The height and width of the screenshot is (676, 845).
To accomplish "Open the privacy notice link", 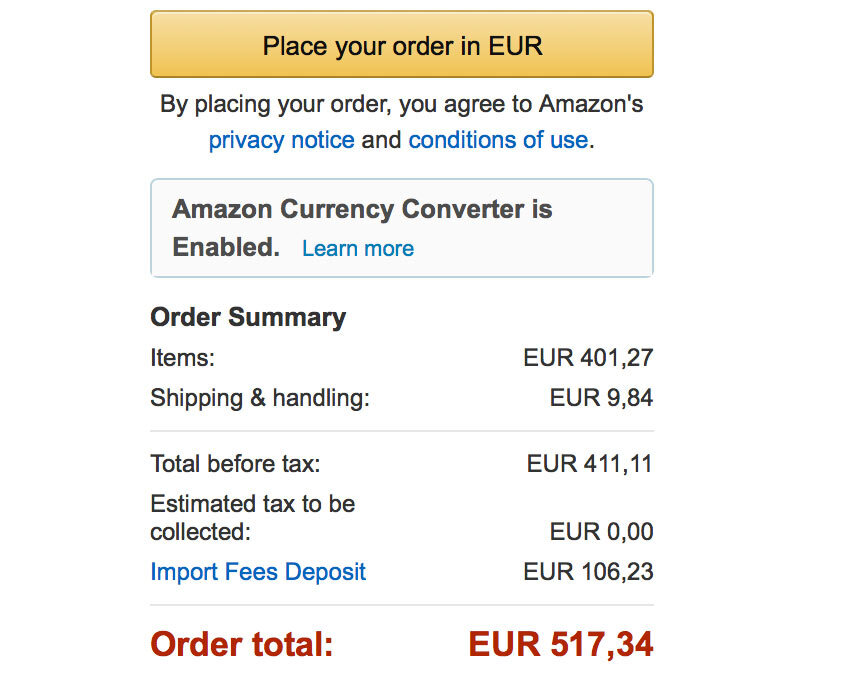I will pos(281,140).
